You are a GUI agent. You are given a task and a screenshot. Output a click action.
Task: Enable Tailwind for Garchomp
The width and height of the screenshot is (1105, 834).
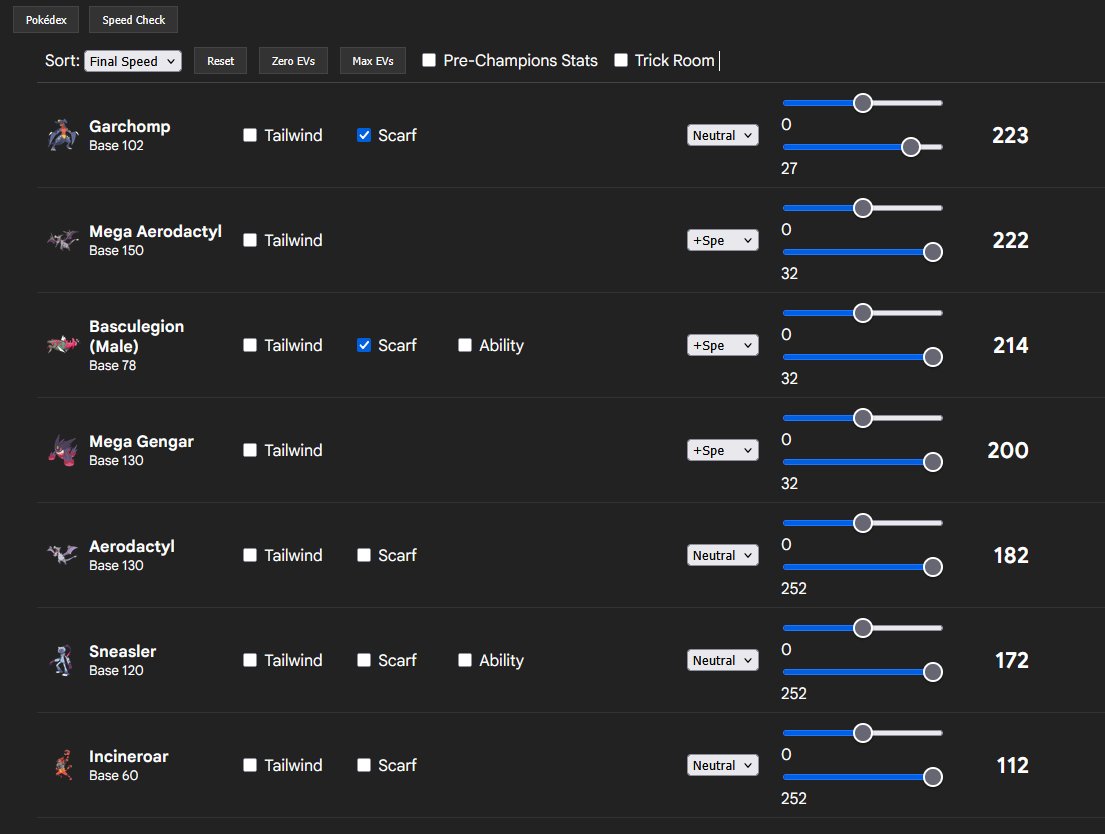(x=250, y=135)
